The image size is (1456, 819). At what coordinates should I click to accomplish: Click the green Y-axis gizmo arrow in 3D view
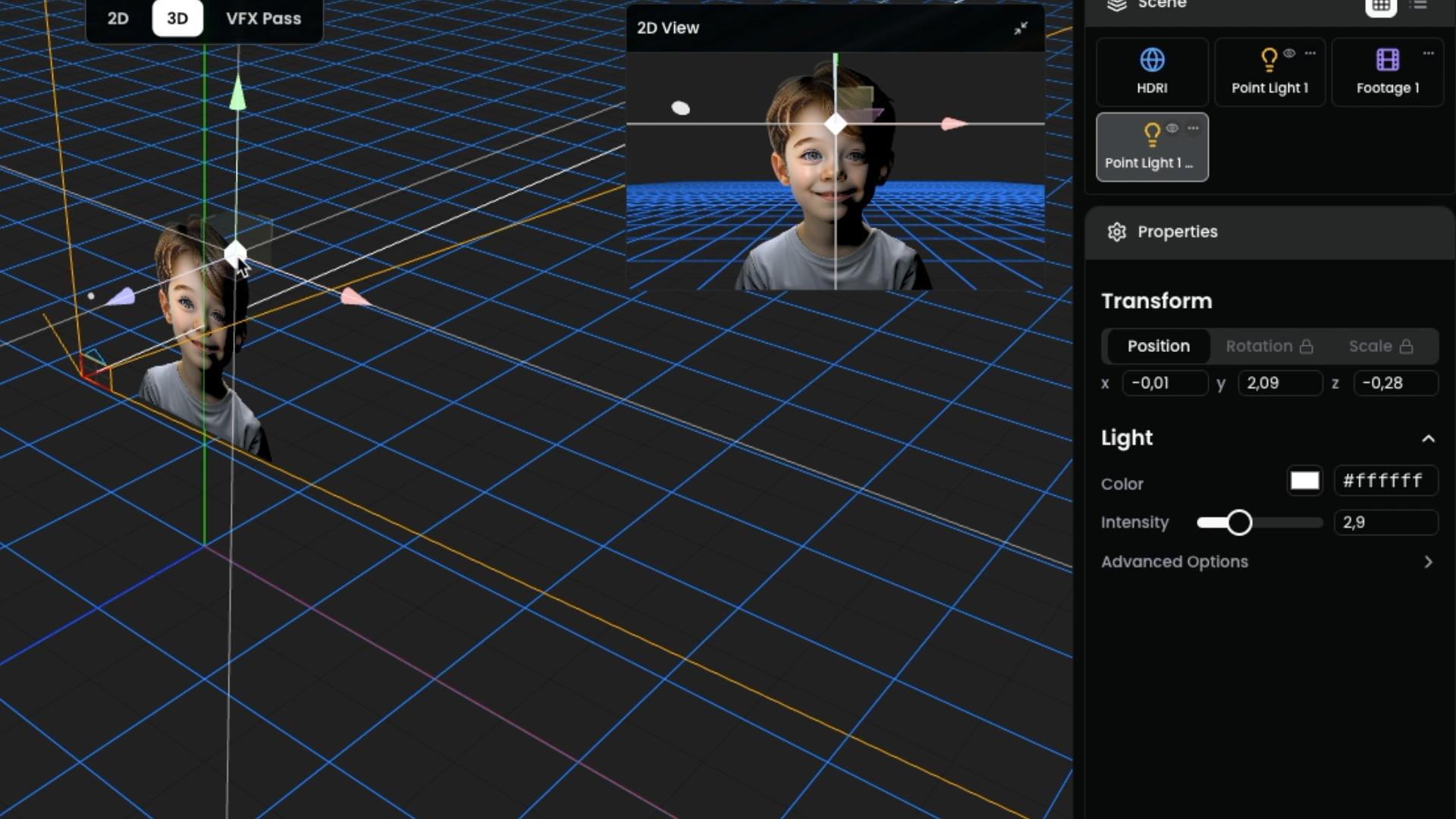pos(237,93)
